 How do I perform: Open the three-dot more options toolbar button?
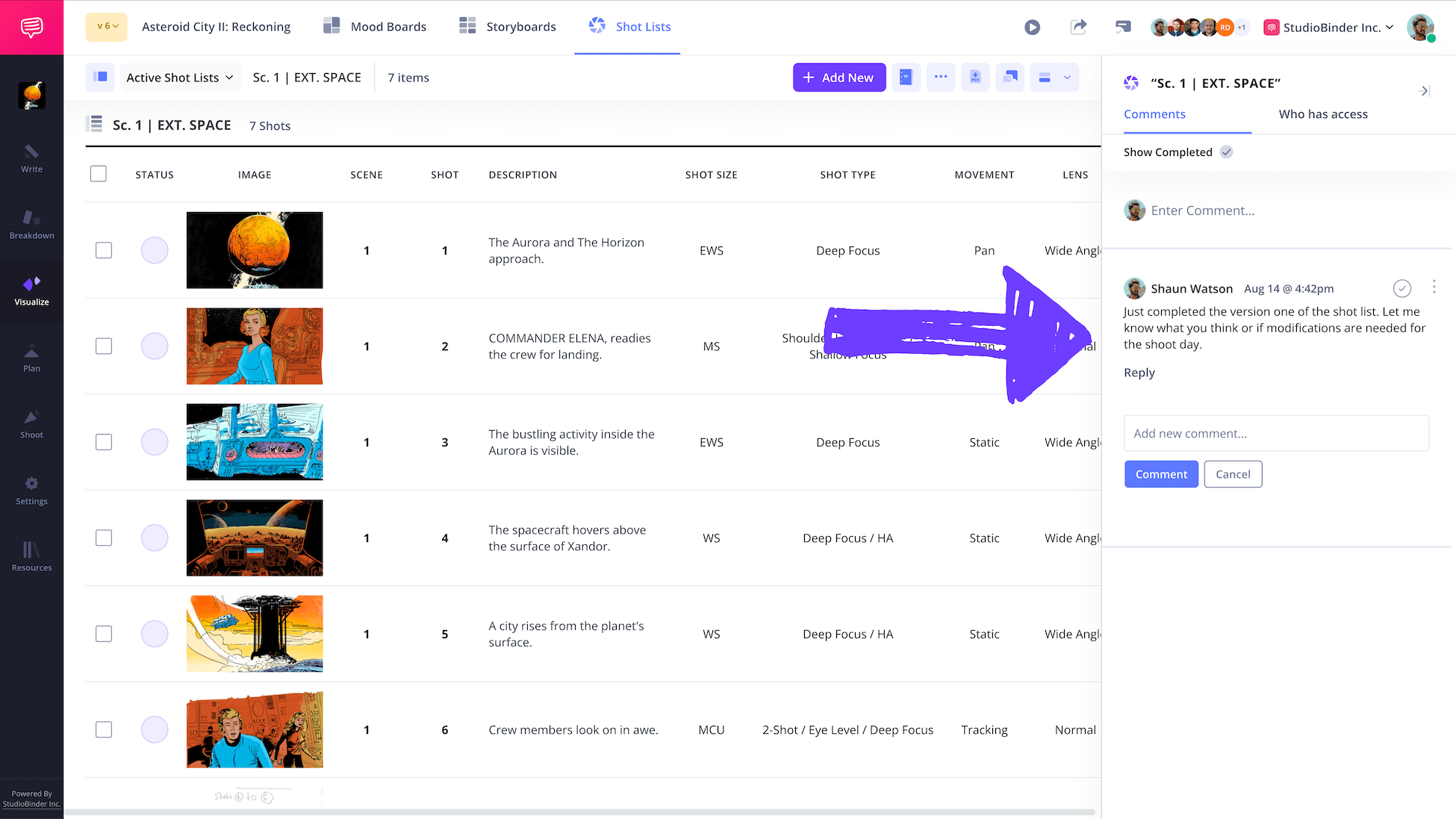pos(941,78)
